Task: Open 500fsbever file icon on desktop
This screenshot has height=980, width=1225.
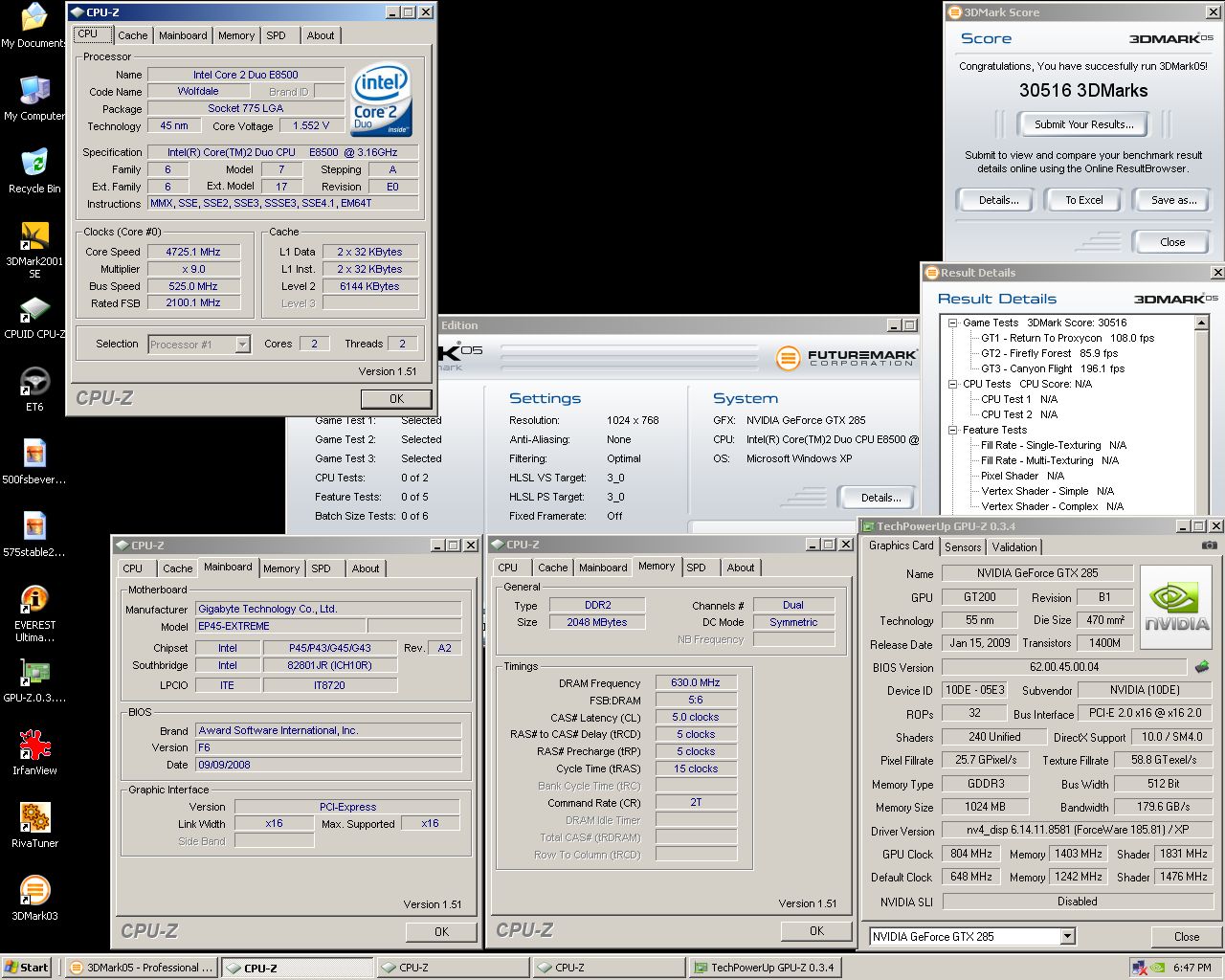Action: [34, 462]
